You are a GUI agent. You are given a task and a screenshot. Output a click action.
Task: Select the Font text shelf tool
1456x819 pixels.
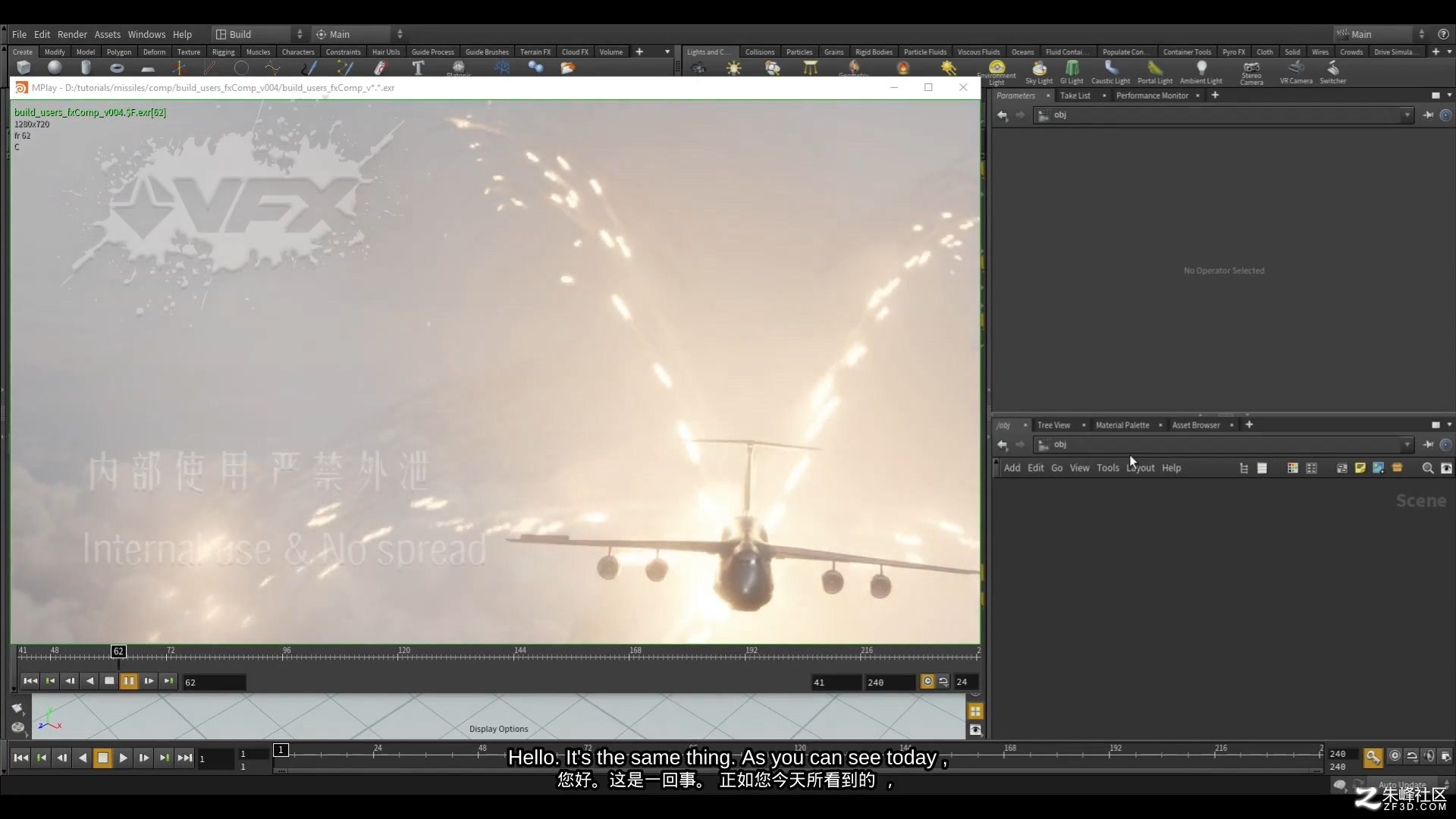click(x=418, y=67)
